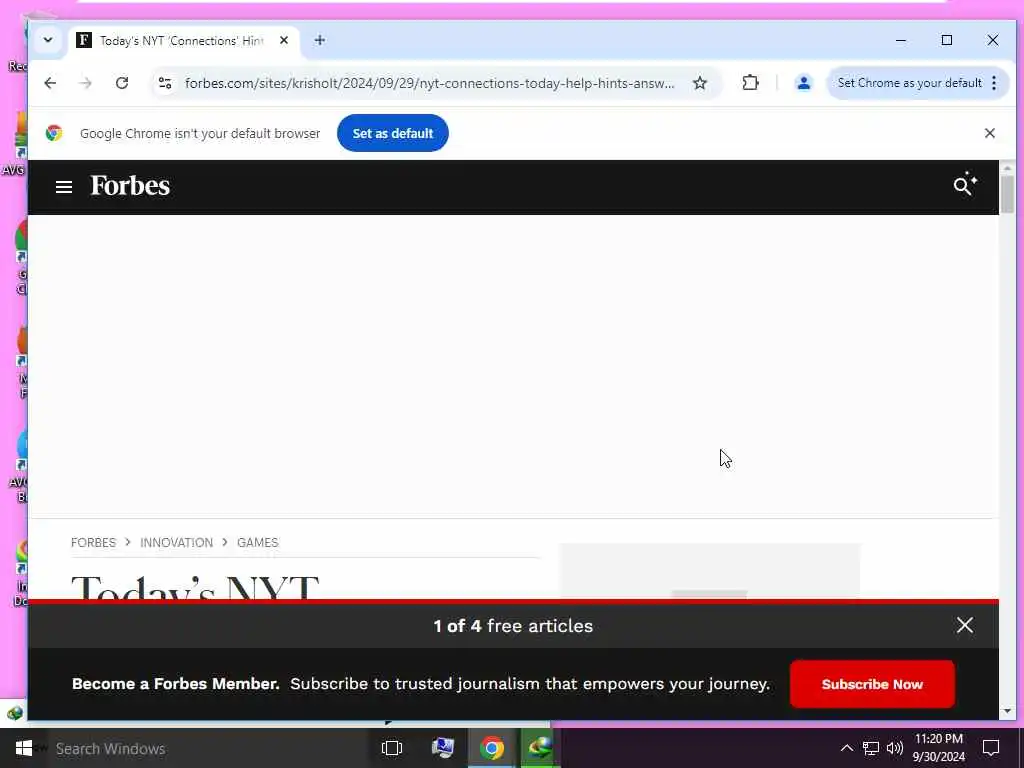Go back with browser back arrow
The image size is (1024, 768).
[50, 83]
